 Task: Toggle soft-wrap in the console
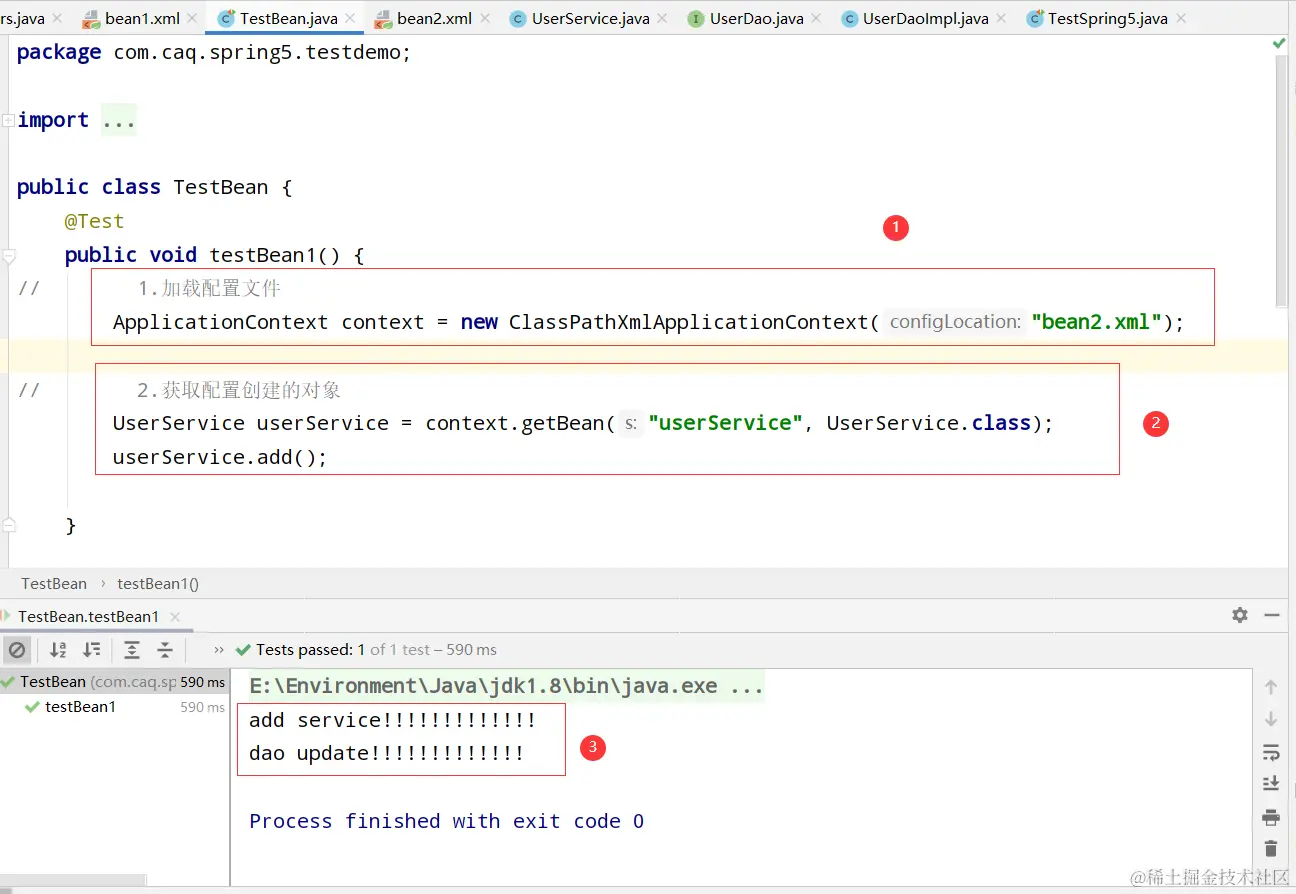1271,752
